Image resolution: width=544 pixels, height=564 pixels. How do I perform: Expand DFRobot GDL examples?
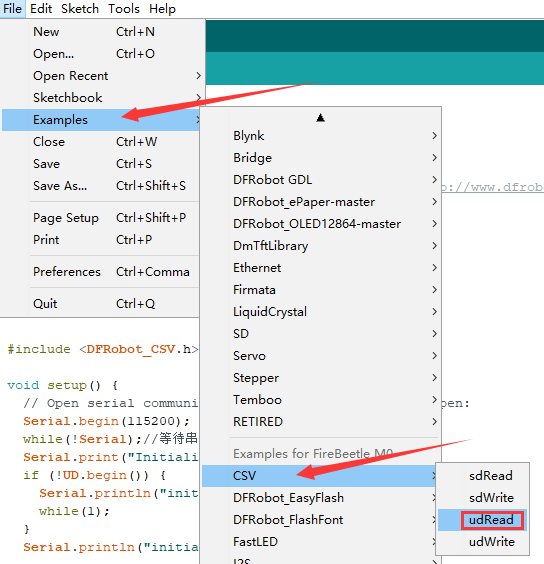pyautogui.click(x=320, y=179)
